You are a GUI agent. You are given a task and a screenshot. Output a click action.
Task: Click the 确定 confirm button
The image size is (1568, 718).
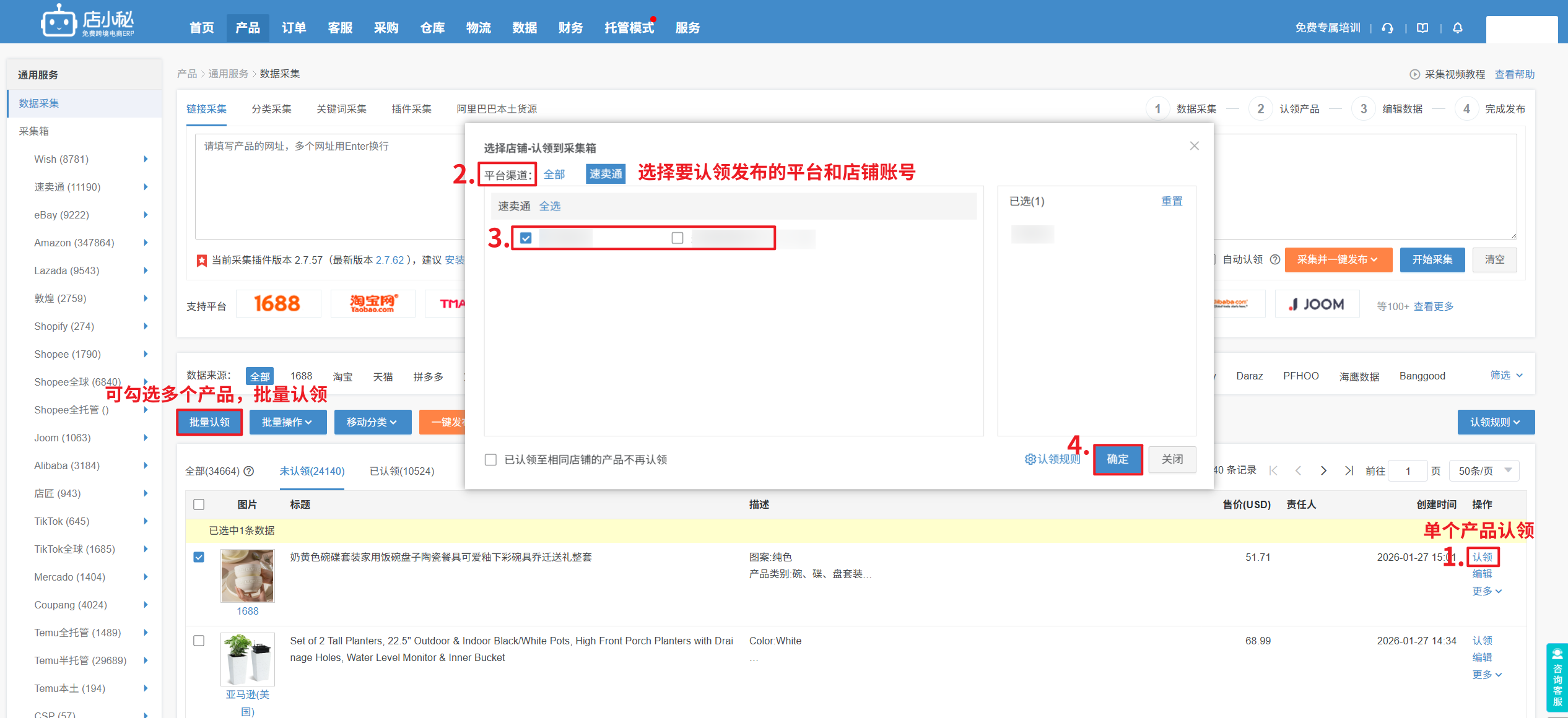(1117, 459)
